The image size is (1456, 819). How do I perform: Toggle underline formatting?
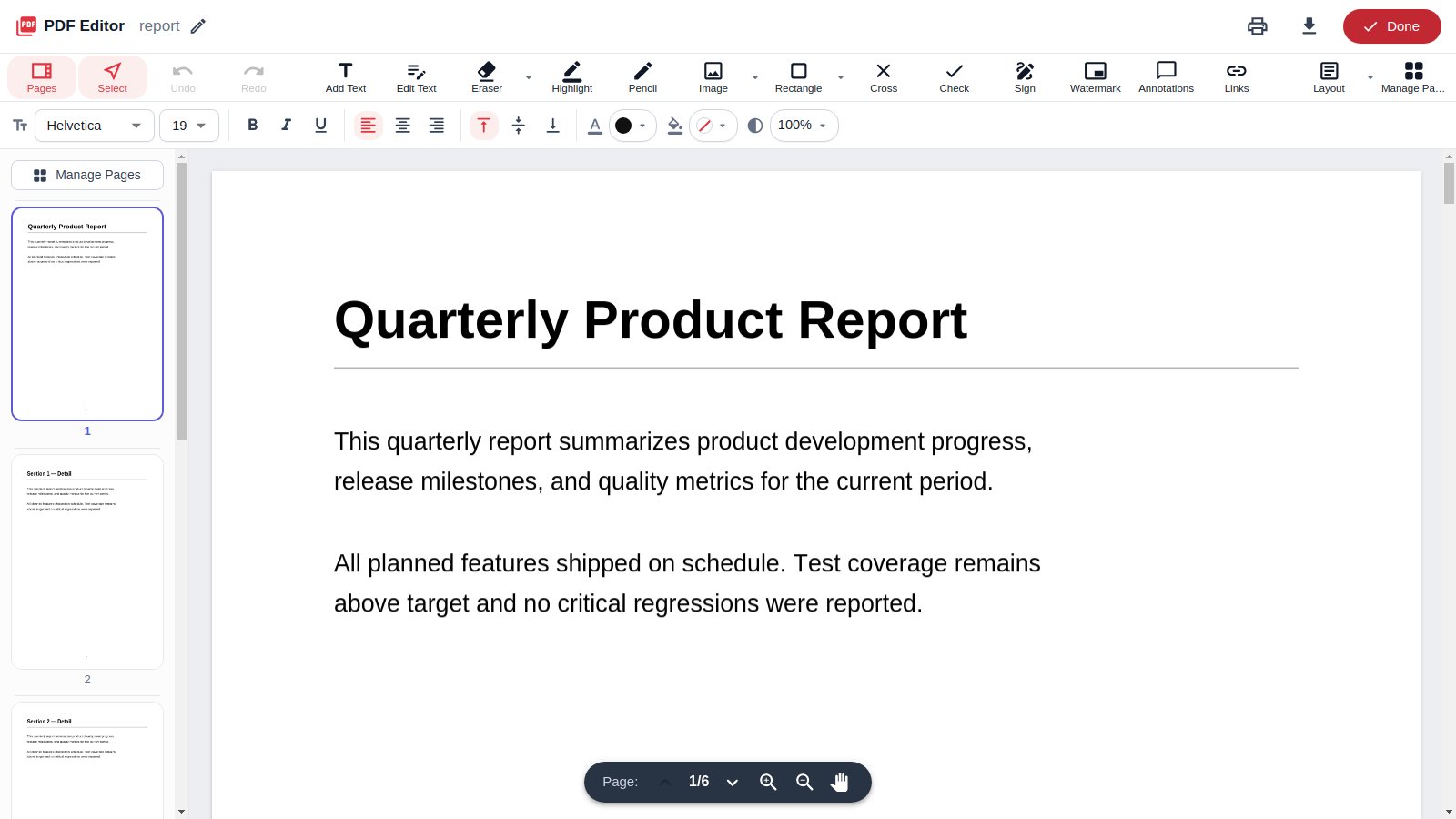tap(320, 126)
